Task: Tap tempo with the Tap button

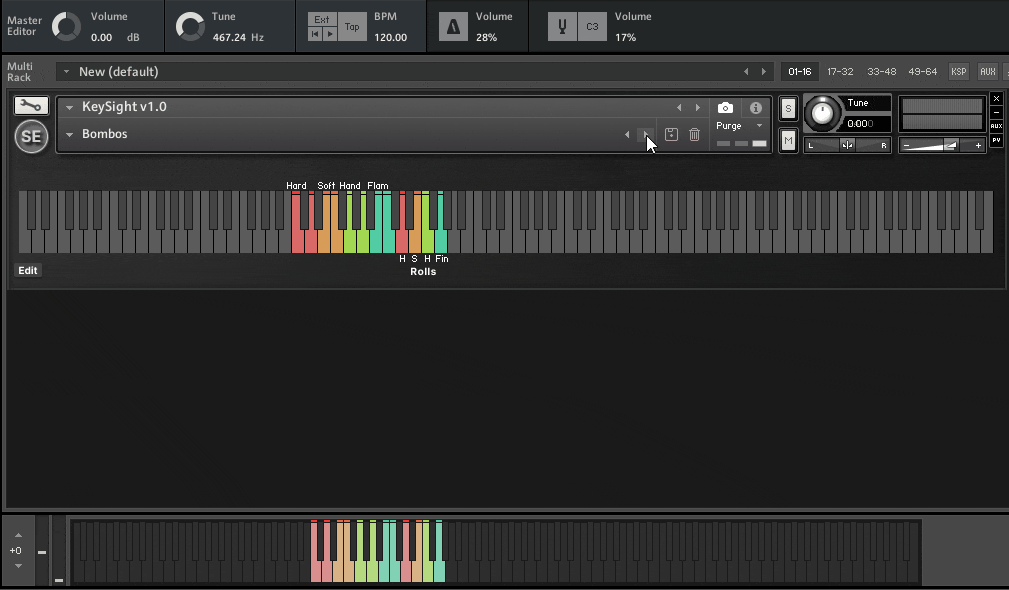Action: pyautogui.click(x=352, y=26)
